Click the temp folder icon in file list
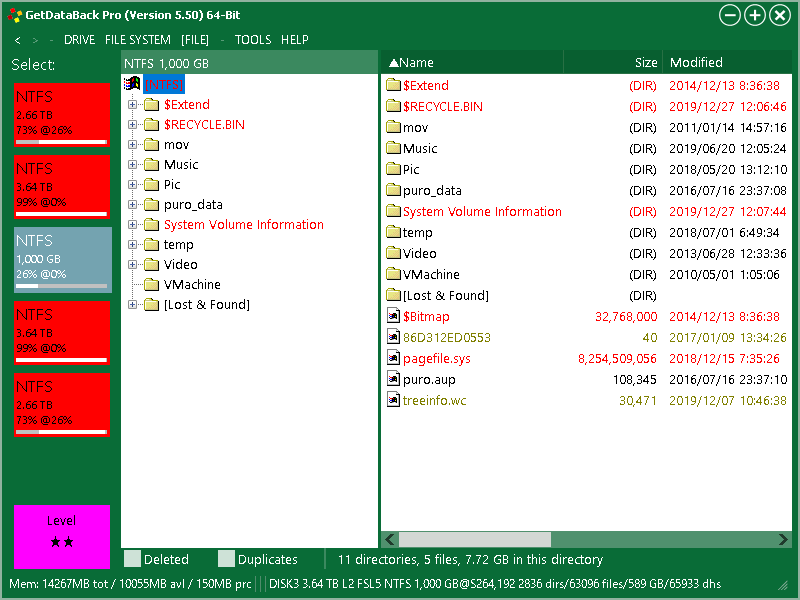The height and width of the screenshot is (600, 800). pyautogui.click(x=393, y=232)
